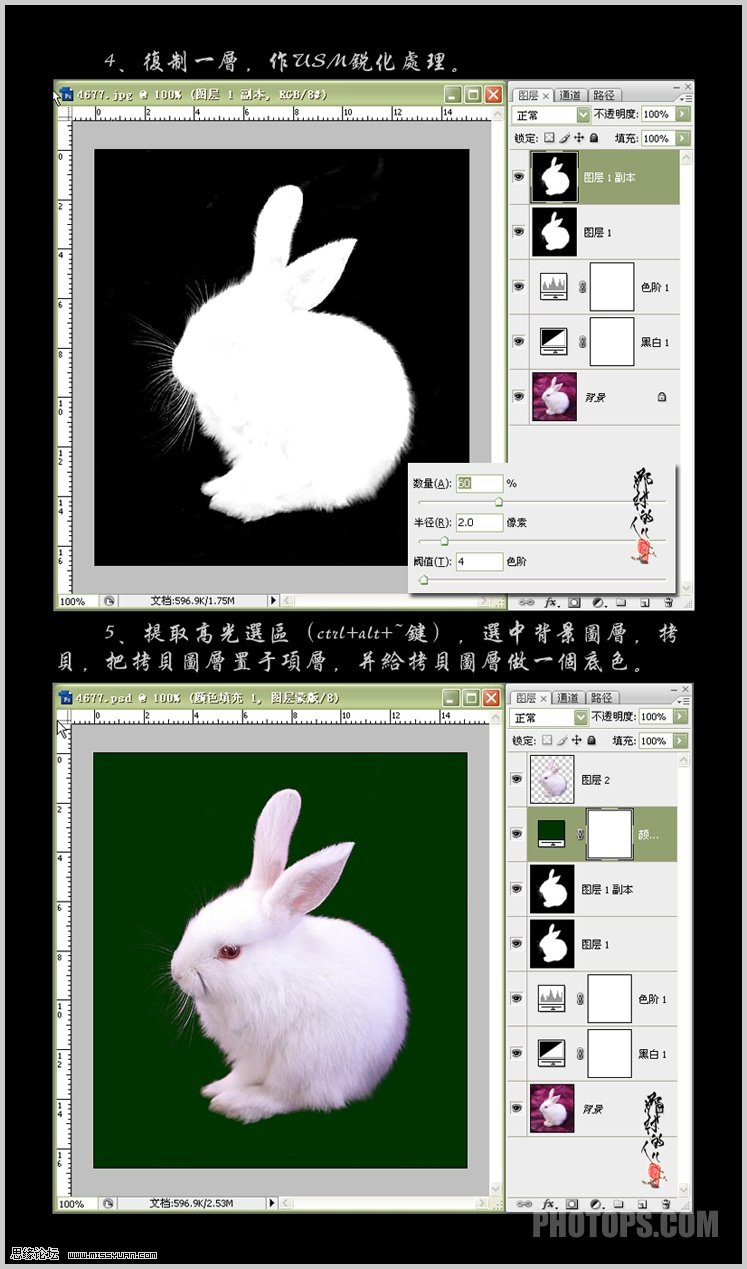Image resolution: width=747 pixels, height=1269 pixels.
Task: Click link layers icon at lower Layers panel bottom
Action: pyautogui.click(x=526, y=1204)
